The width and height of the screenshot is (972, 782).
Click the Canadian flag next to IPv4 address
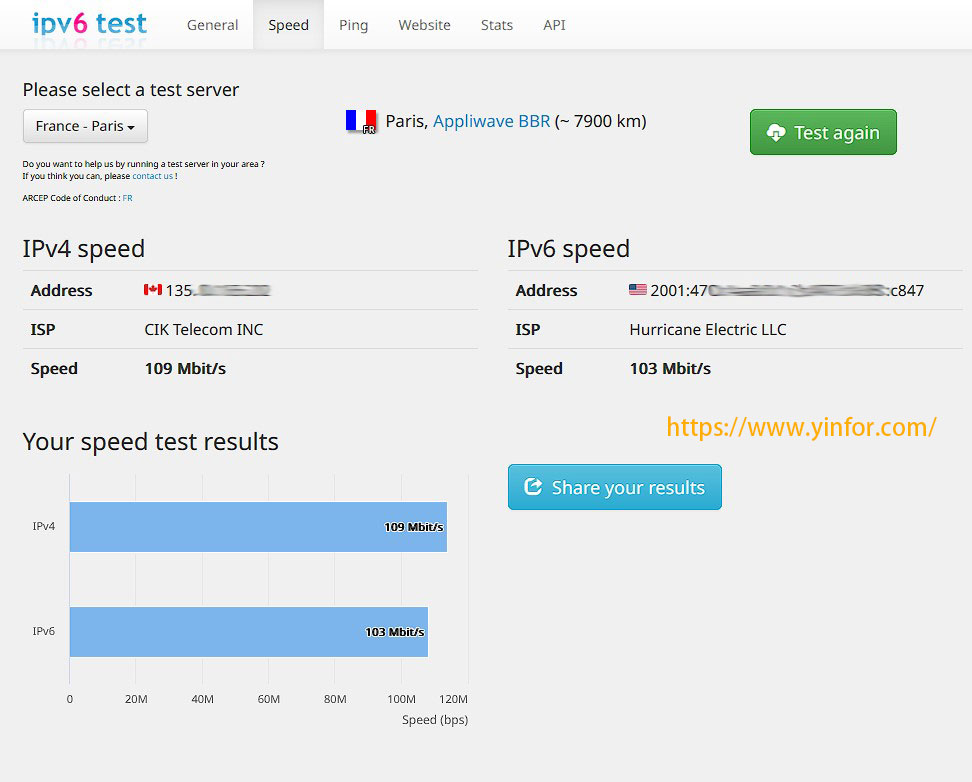point(153,290)
